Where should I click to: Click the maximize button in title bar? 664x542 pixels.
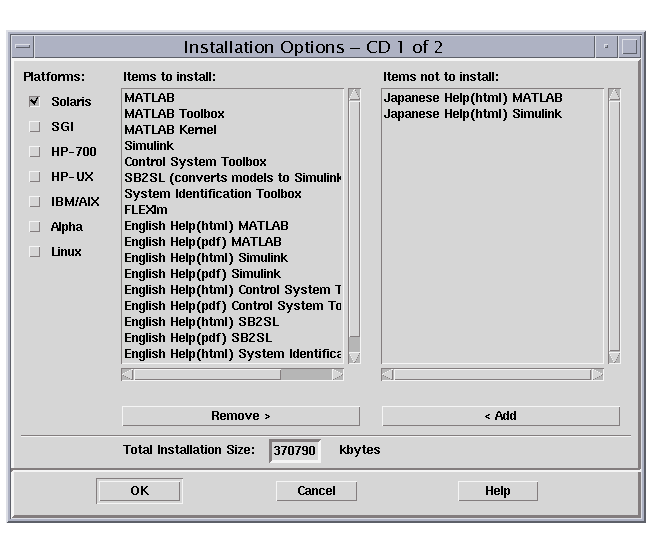(x=629, y=47)
